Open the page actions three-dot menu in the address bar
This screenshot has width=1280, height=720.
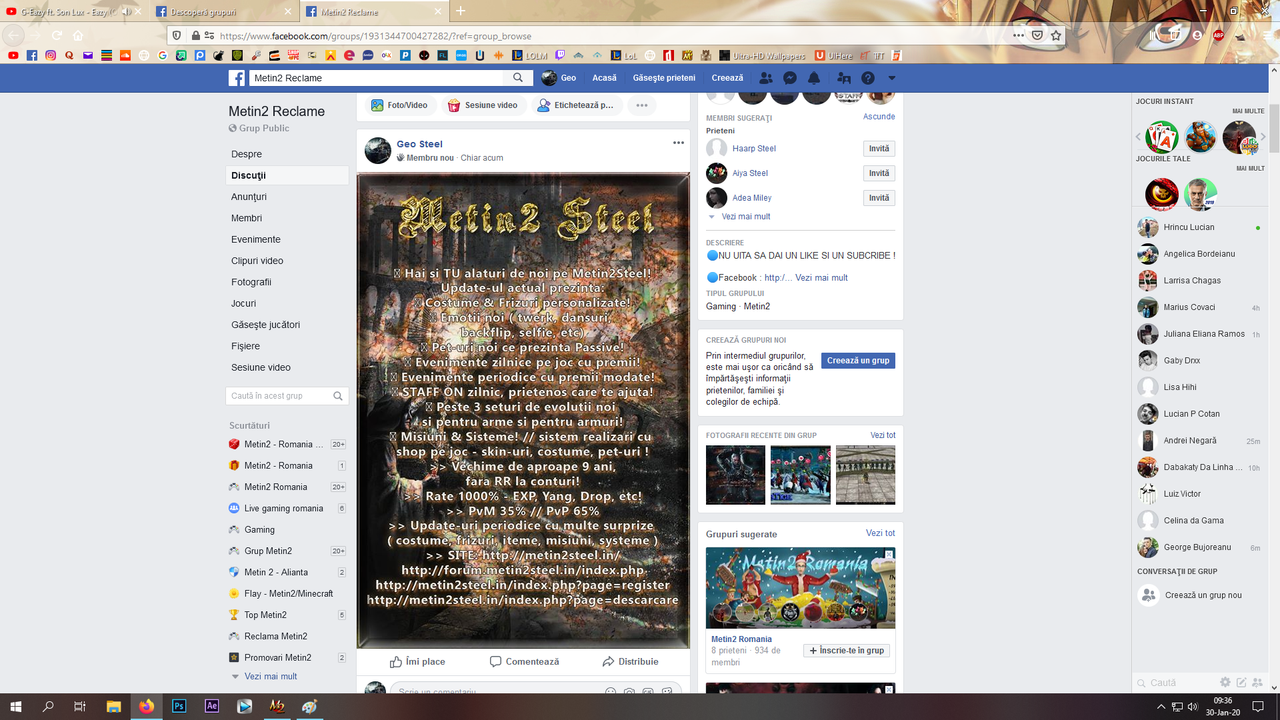(1018, 36)
